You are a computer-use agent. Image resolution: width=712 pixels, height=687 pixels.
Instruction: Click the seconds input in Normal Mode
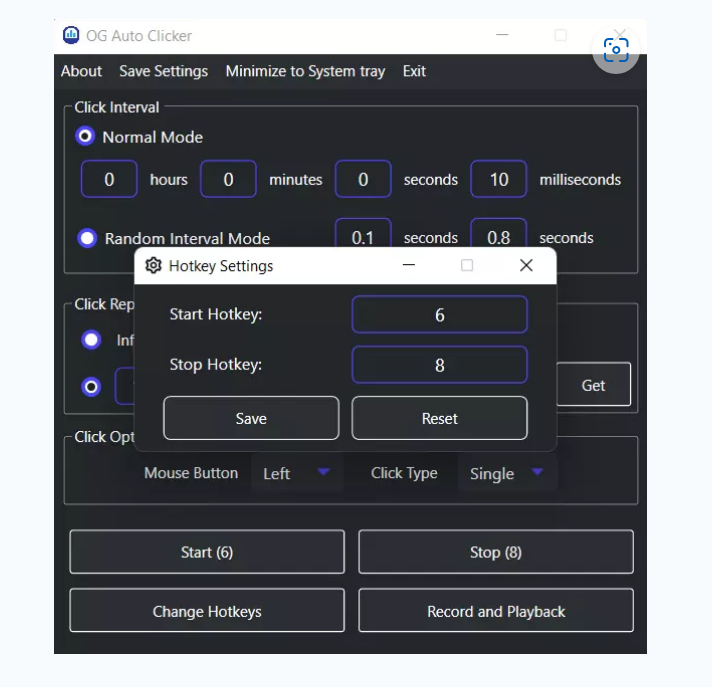(x=363, y=179)
